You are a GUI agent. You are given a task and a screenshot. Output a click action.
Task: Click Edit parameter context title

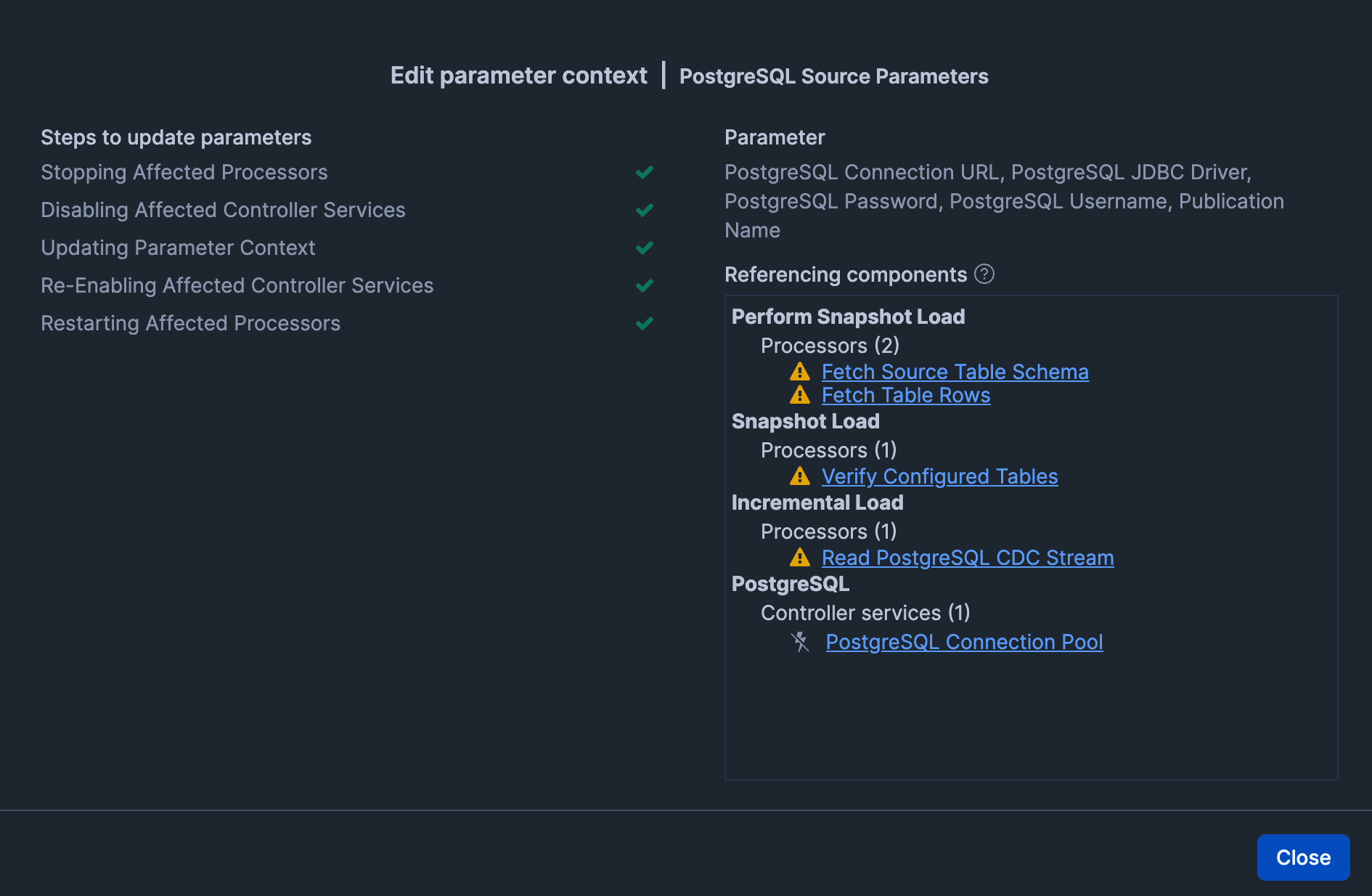[x=518, y=76]
